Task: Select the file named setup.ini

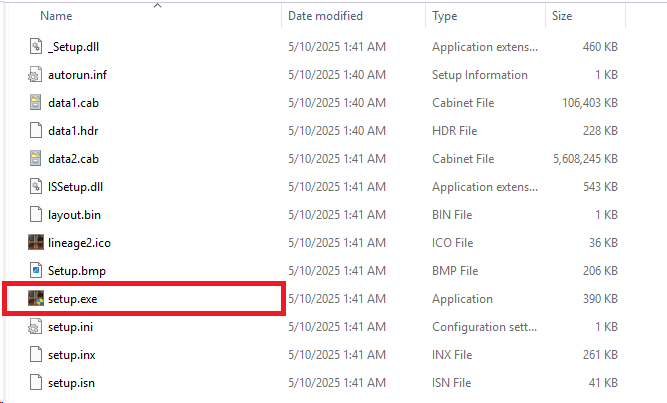Action: click(70, 327)
